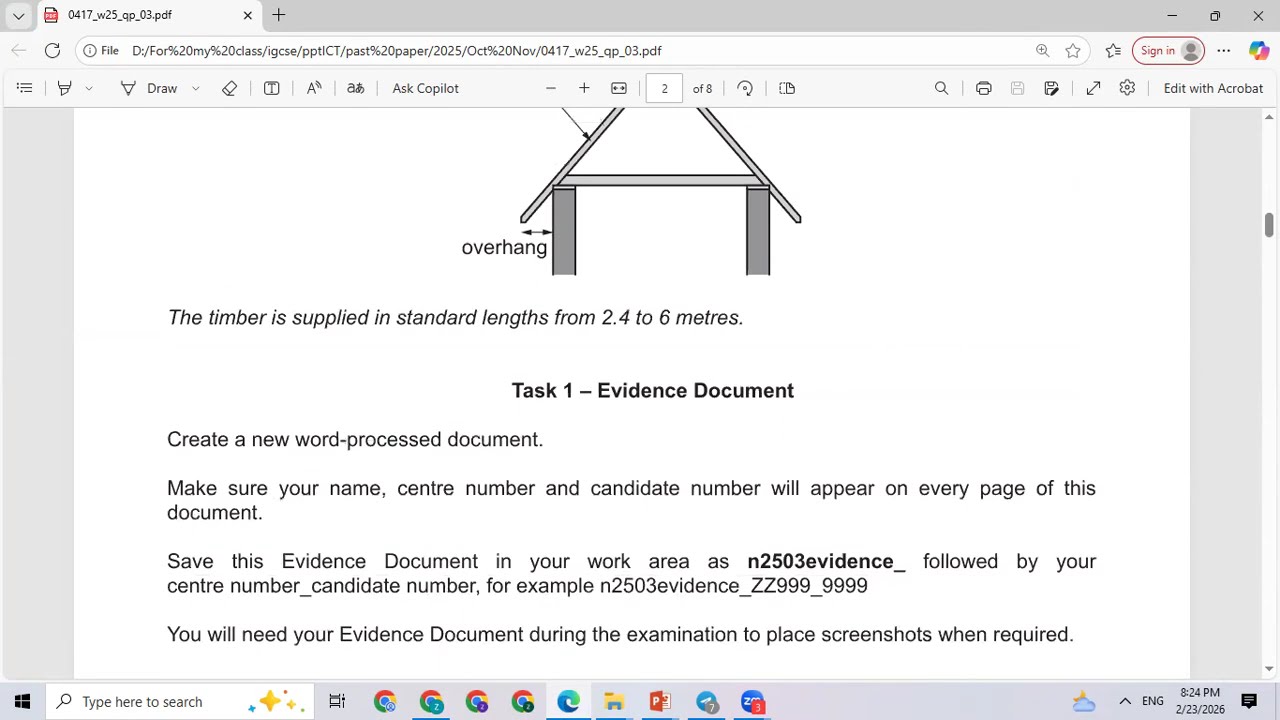The width and height of the screenshot is (1280, 720).
Task: Click the 'The timber is supplied' sentence
Action: coord(455,318)
